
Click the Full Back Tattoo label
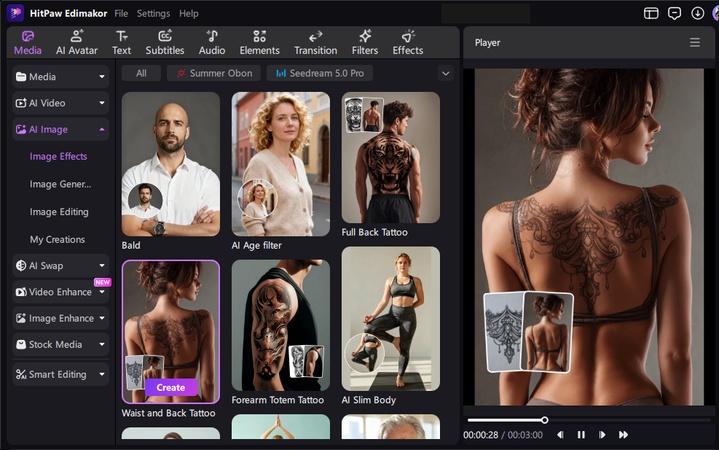click(374, 233)
